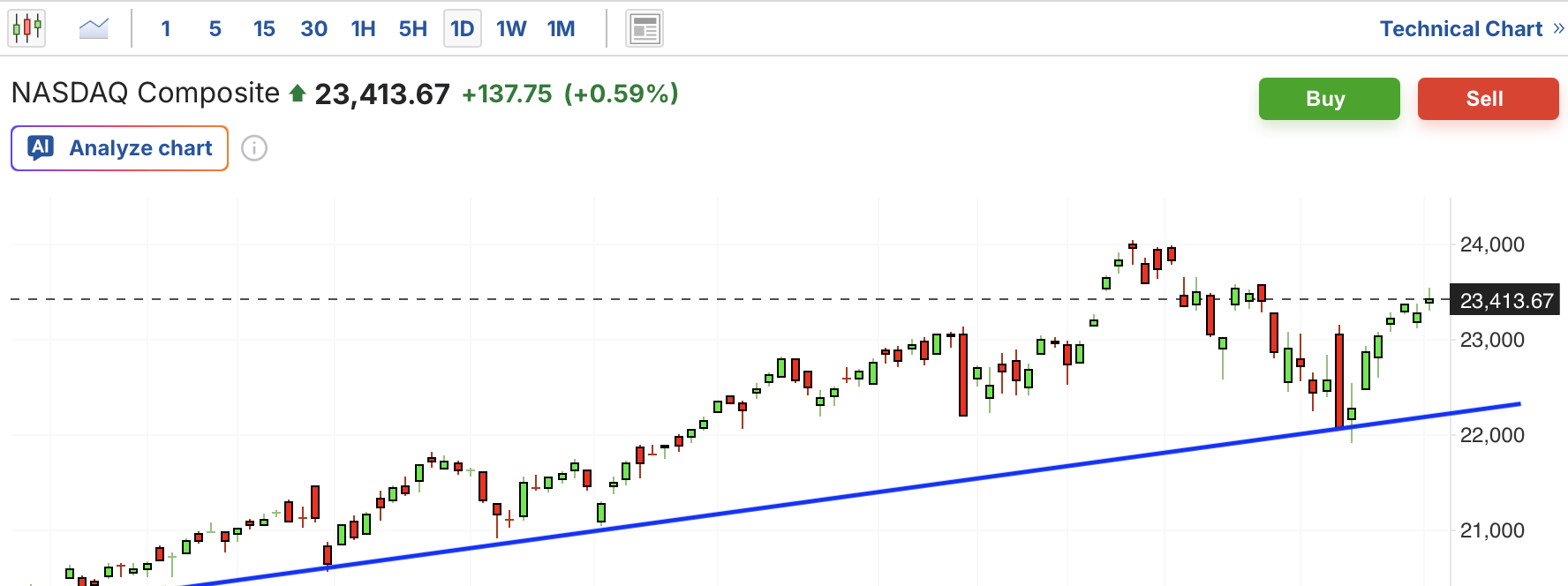
Task: Switch to the 1H timeframe
Action: tap(363, 29)
